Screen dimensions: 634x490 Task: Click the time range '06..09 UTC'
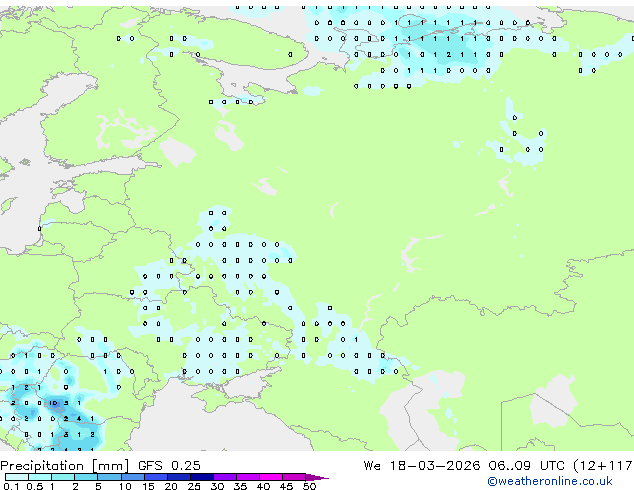[526, 466]
